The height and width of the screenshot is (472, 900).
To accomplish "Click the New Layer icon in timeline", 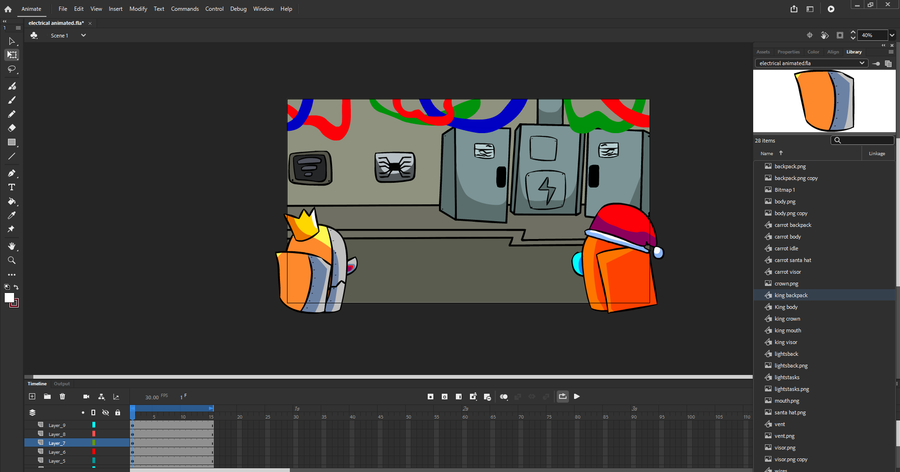I will tap(32, 396).
